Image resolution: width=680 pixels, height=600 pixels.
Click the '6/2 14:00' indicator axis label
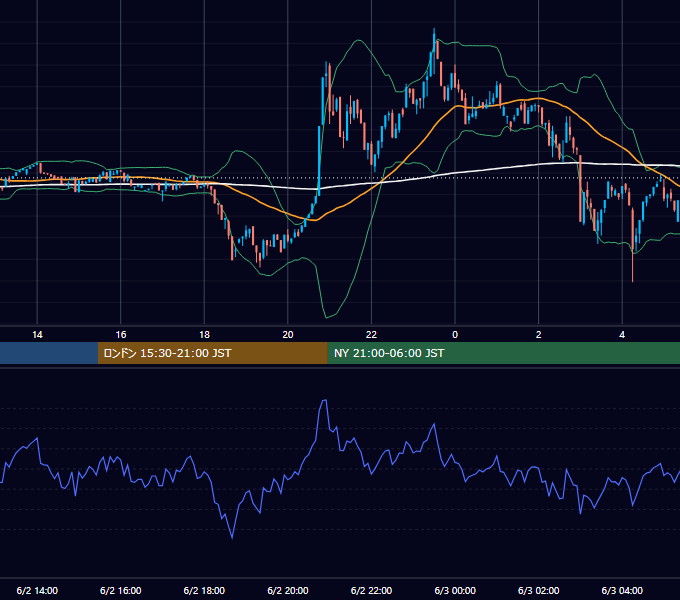(x=37, y=590)
